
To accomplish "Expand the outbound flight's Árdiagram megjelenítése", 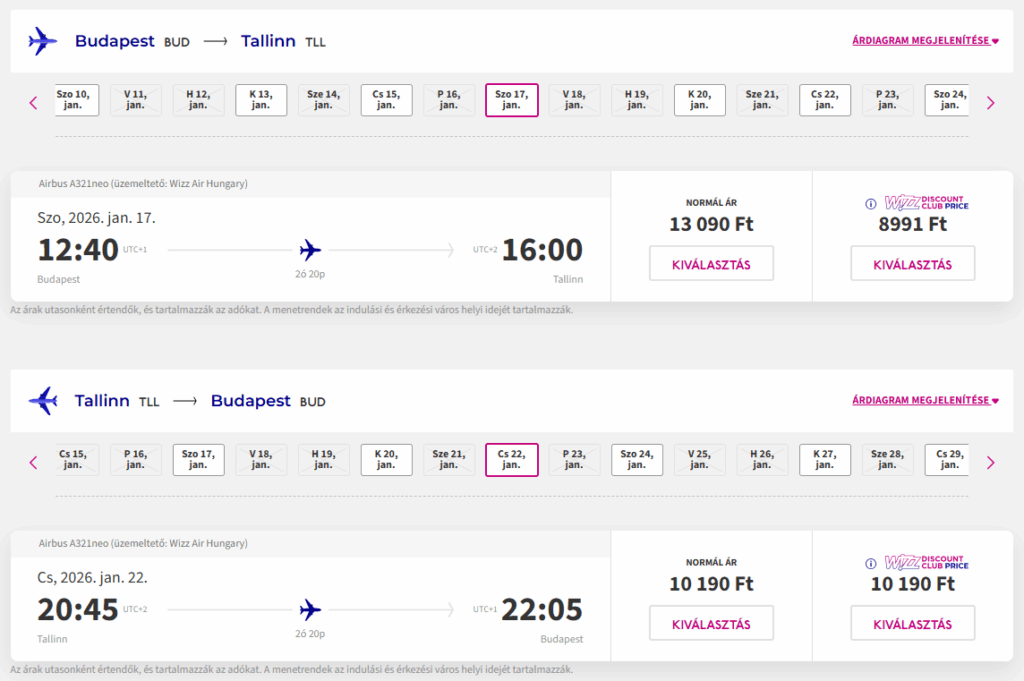I will (x=925, y=41).
